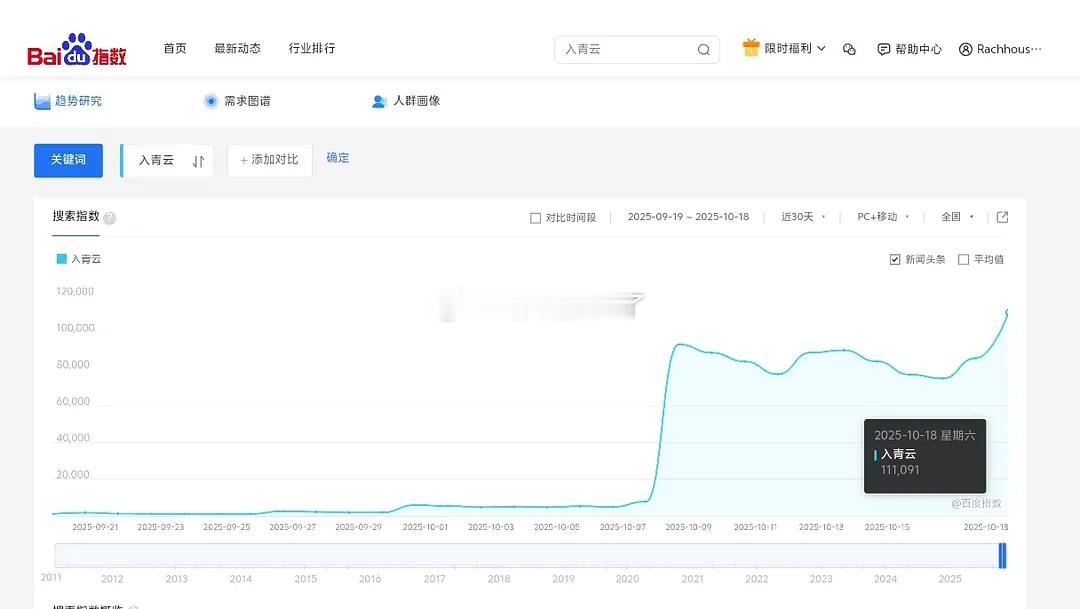Click the 111,091 tooltip value
The width and height of the screenshot is (1080, 609).
coord(900,470)
